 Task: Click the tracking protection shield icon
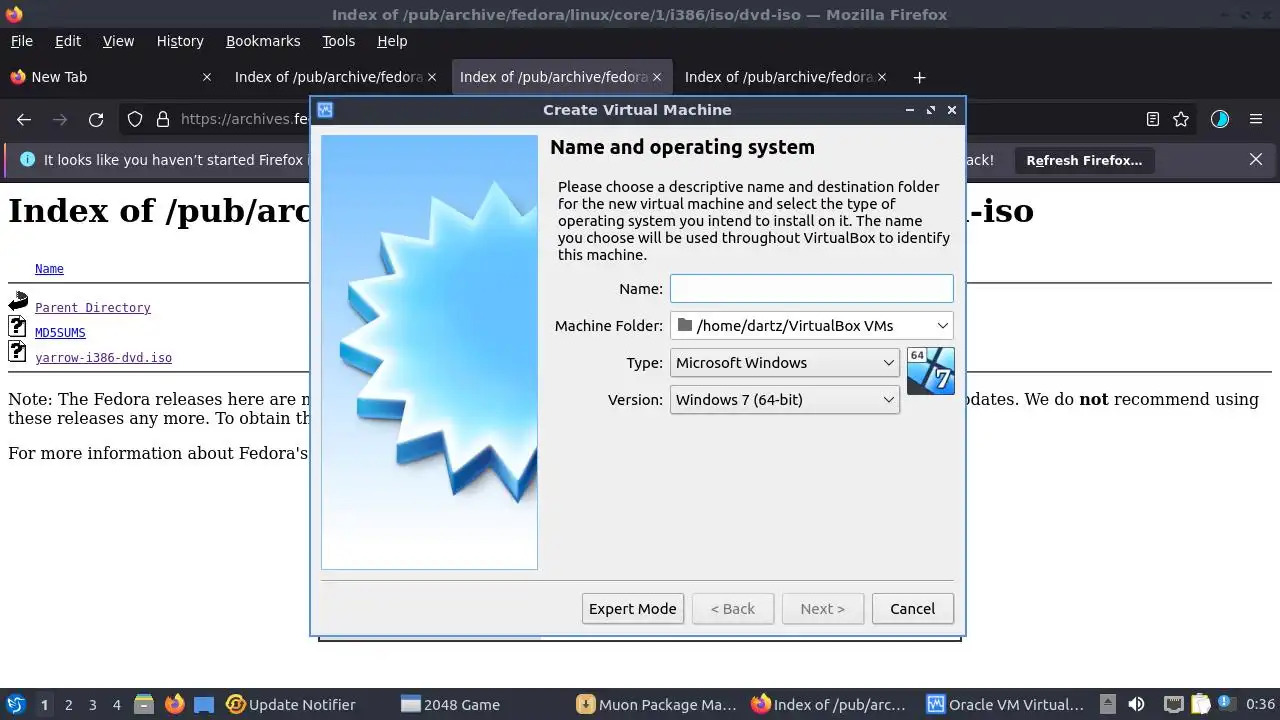[x=135, y=119]
